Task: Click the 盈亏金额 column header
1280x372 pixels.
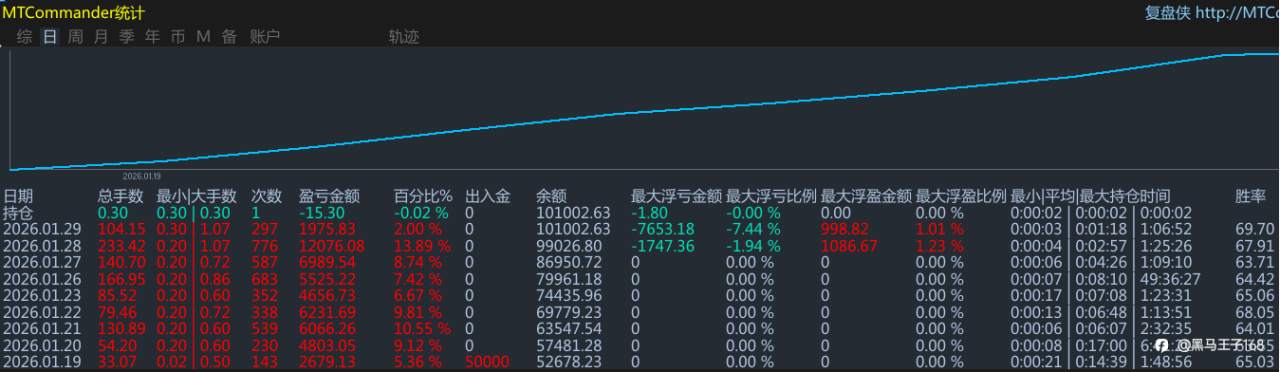Action: point(329,196)
